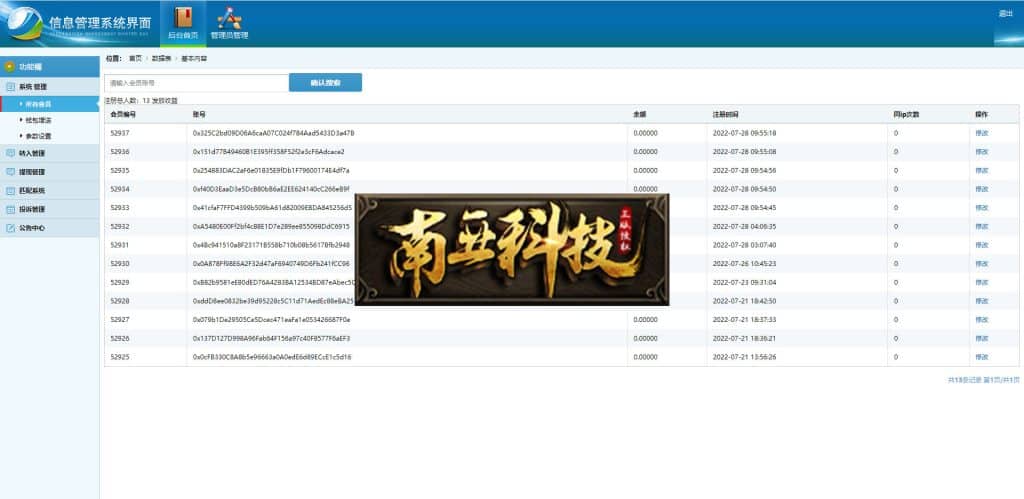Open the 提现管理 sidebar section
The image size is (1024, 499).
[x=50, y=172]
